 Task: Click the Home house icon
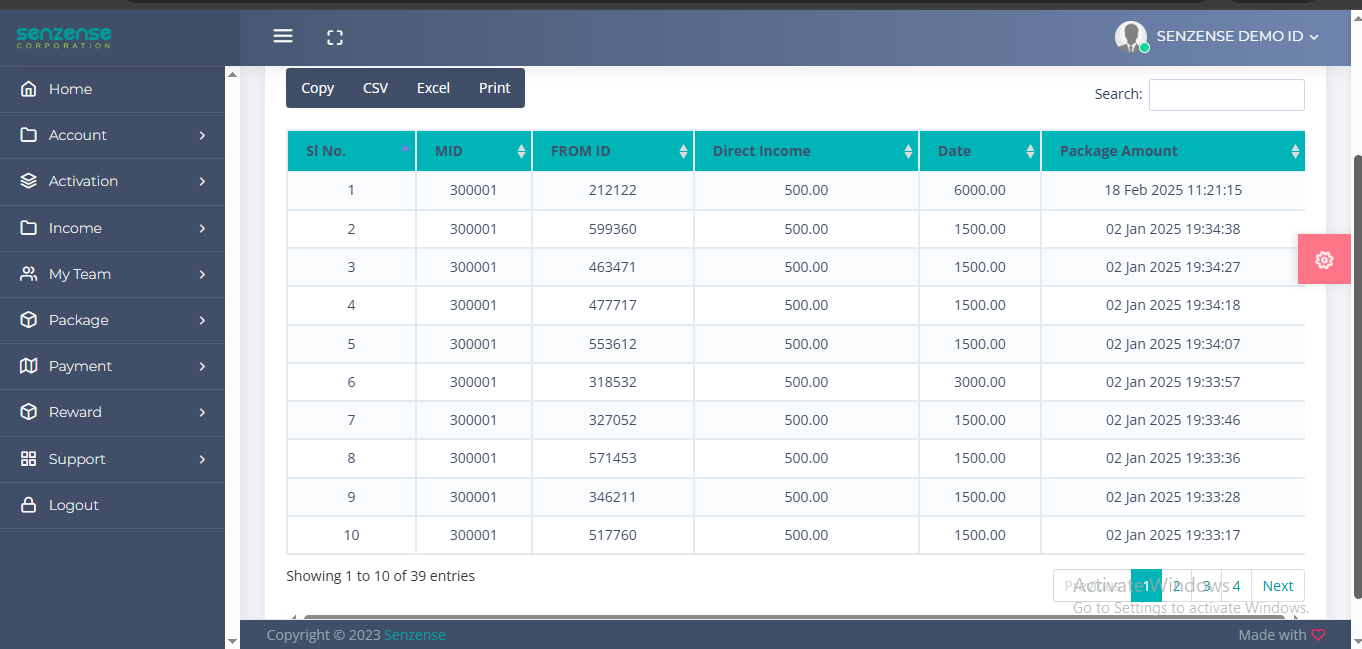29,89
